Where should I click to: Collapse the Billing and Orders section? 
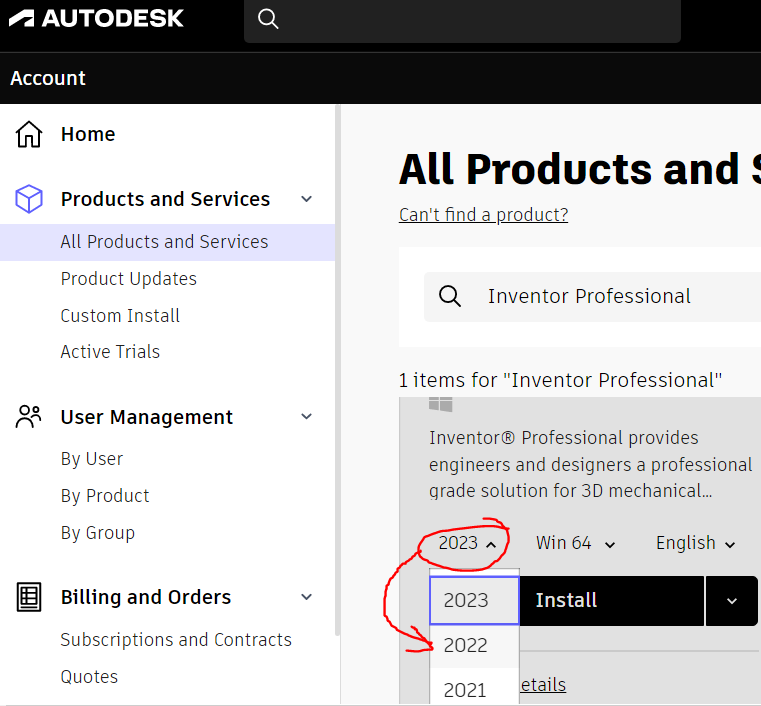[x=307, y=597]
